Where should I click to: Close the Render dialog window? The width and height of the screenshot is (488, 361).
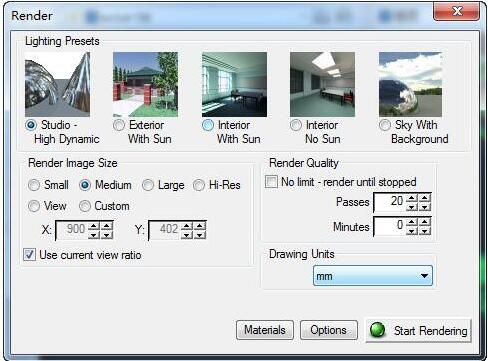pos(456,12)
